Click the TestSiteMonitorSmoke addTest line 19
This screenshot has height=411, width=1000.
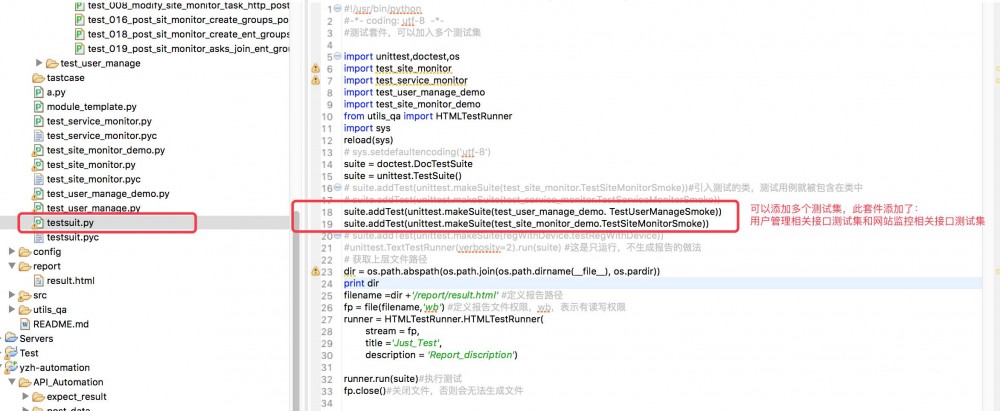tap(526, 223)
